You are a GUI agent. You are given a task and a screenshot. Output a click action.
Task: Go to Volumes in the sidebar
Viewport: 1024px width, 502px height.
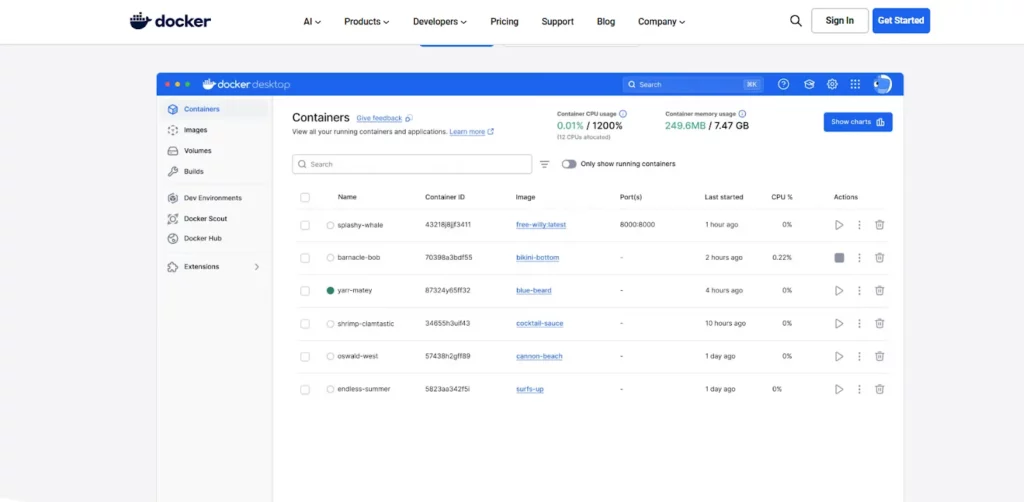197,151
